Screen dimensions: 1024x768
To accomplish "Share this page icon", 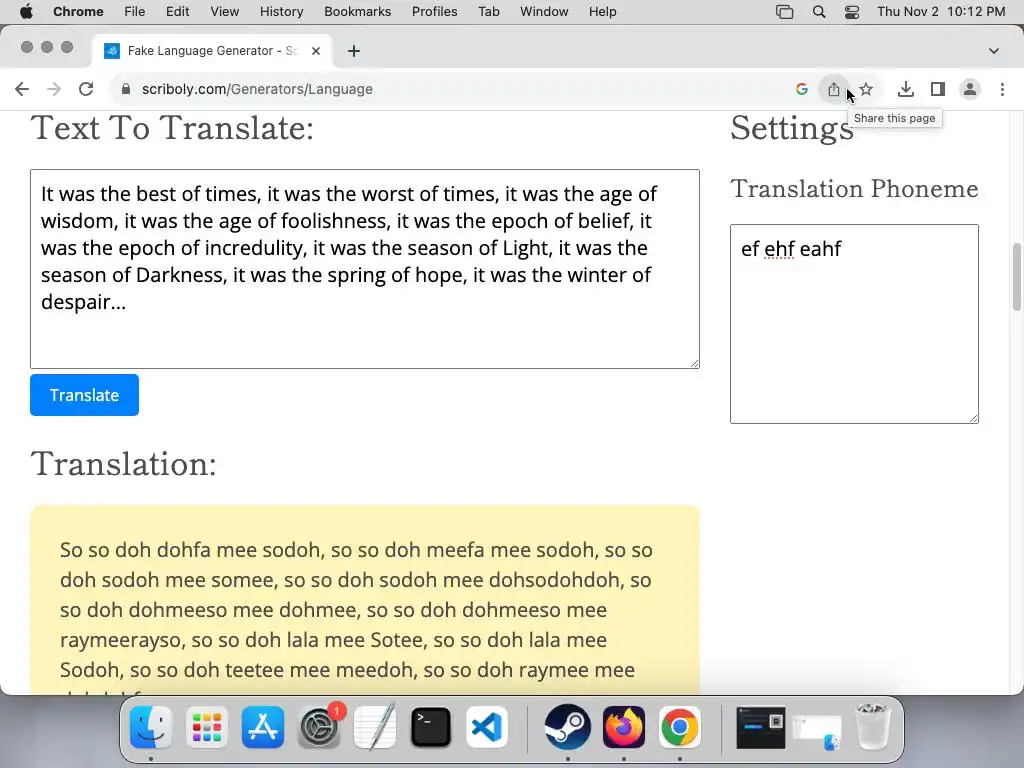I will click(x=834, y=89).
